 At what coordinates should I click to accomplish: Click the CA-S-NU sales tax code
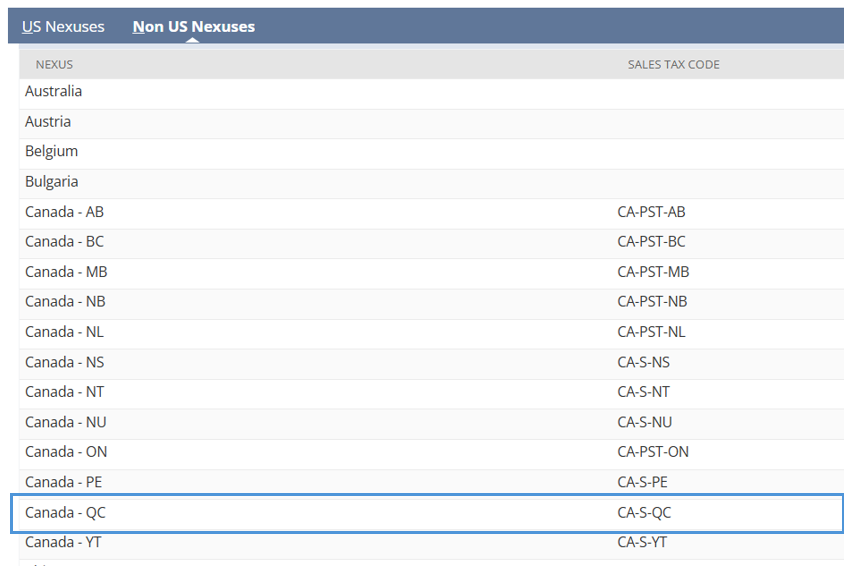coord(644,422)
